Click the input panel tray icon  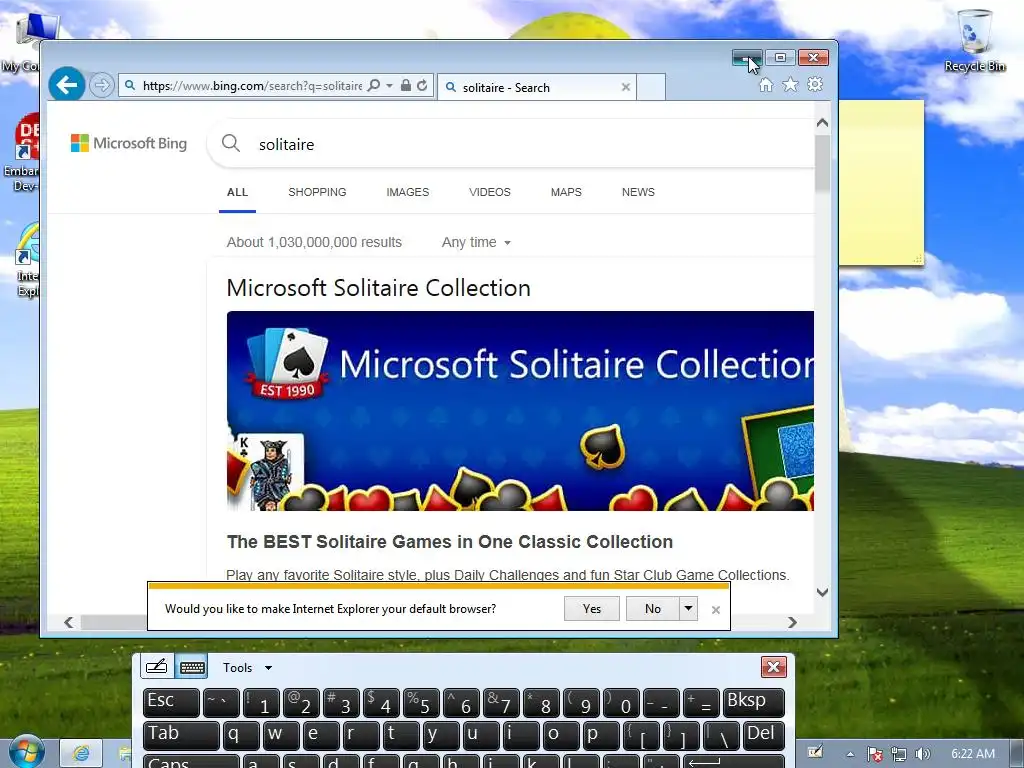[x=816, y=752]
